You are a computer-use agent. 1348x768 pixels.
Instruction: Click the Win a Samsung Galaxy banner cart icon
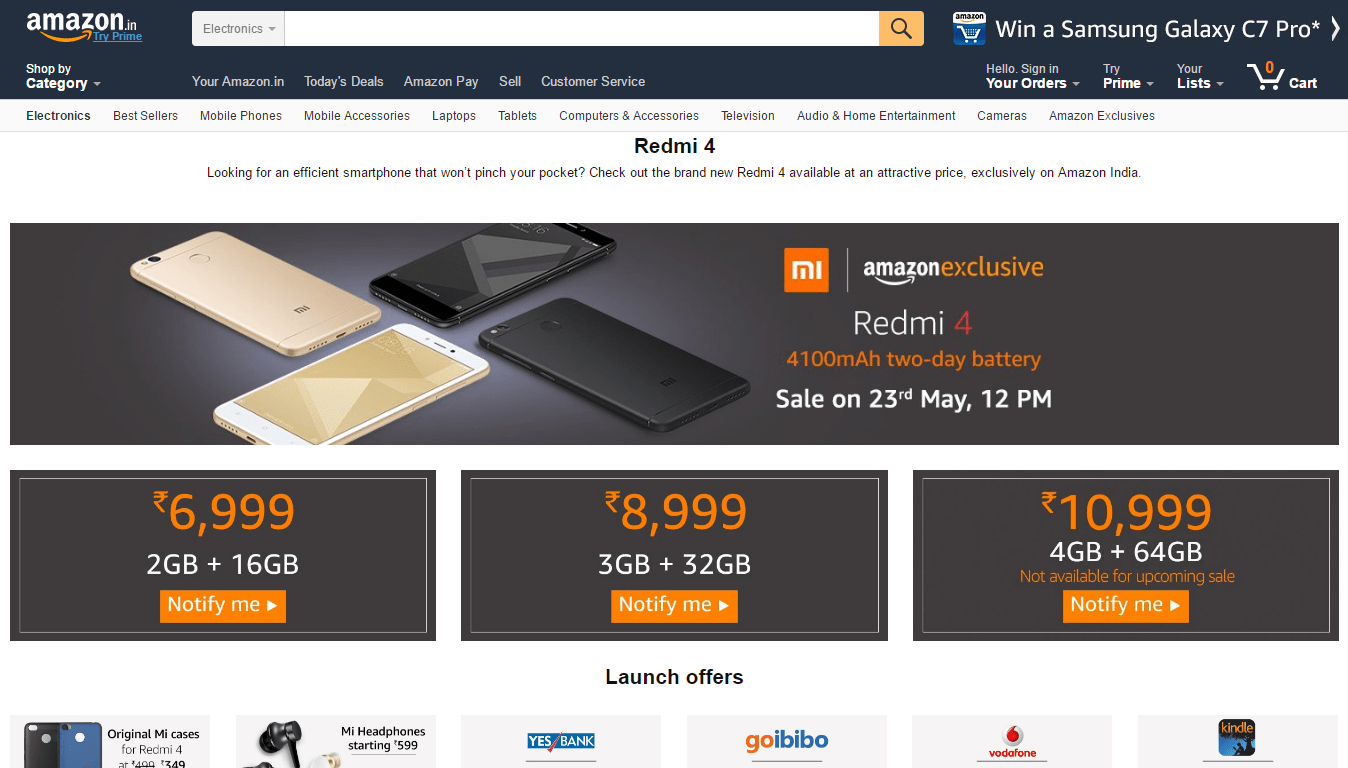point(969,29)
